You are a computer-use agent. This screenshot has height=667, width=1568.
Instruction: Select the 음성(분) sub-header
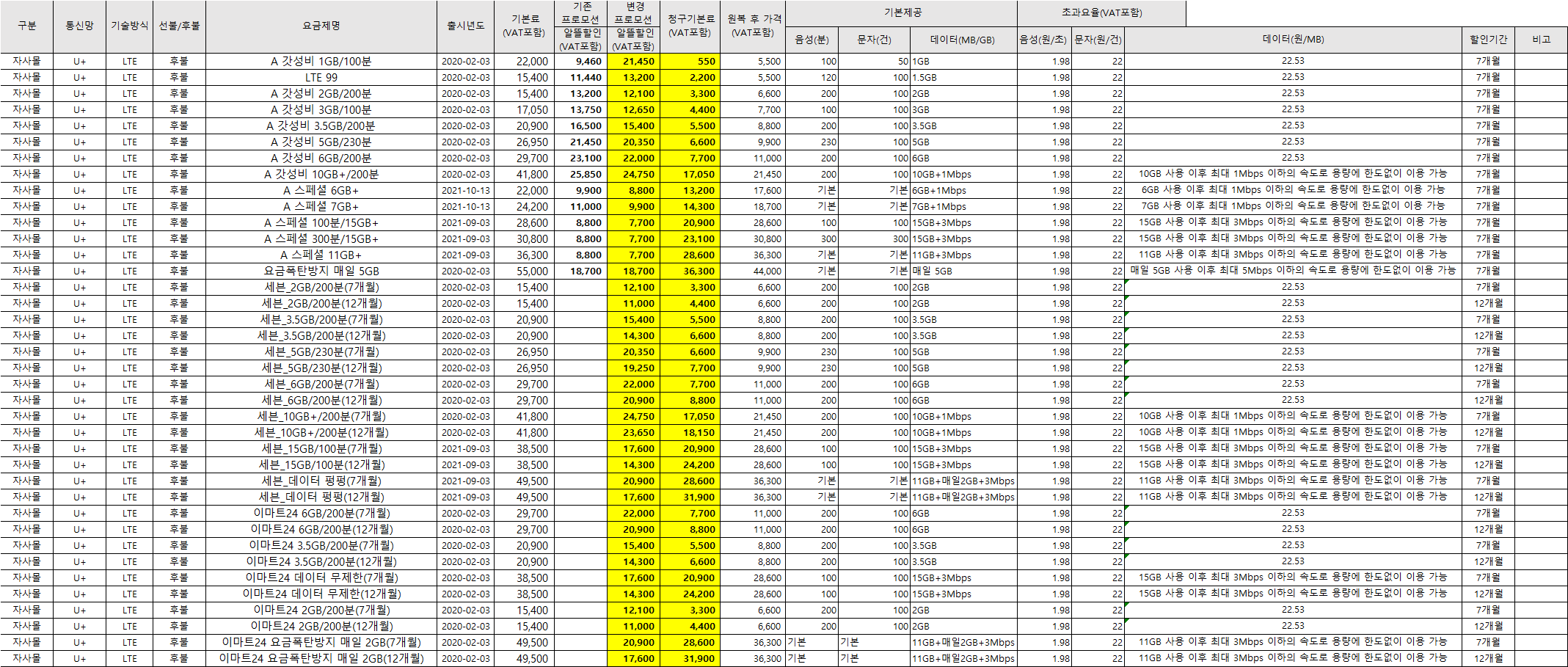coord(812,40)
